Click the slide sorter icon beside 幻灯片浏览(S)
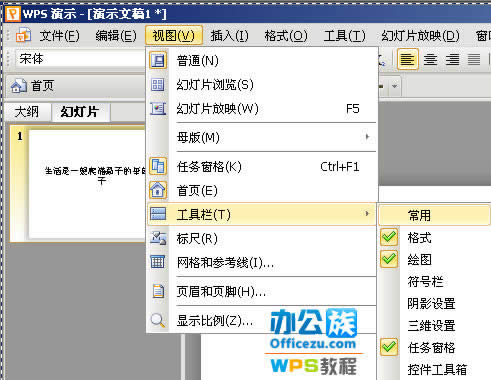491x380 pixels. click(158, 84)
